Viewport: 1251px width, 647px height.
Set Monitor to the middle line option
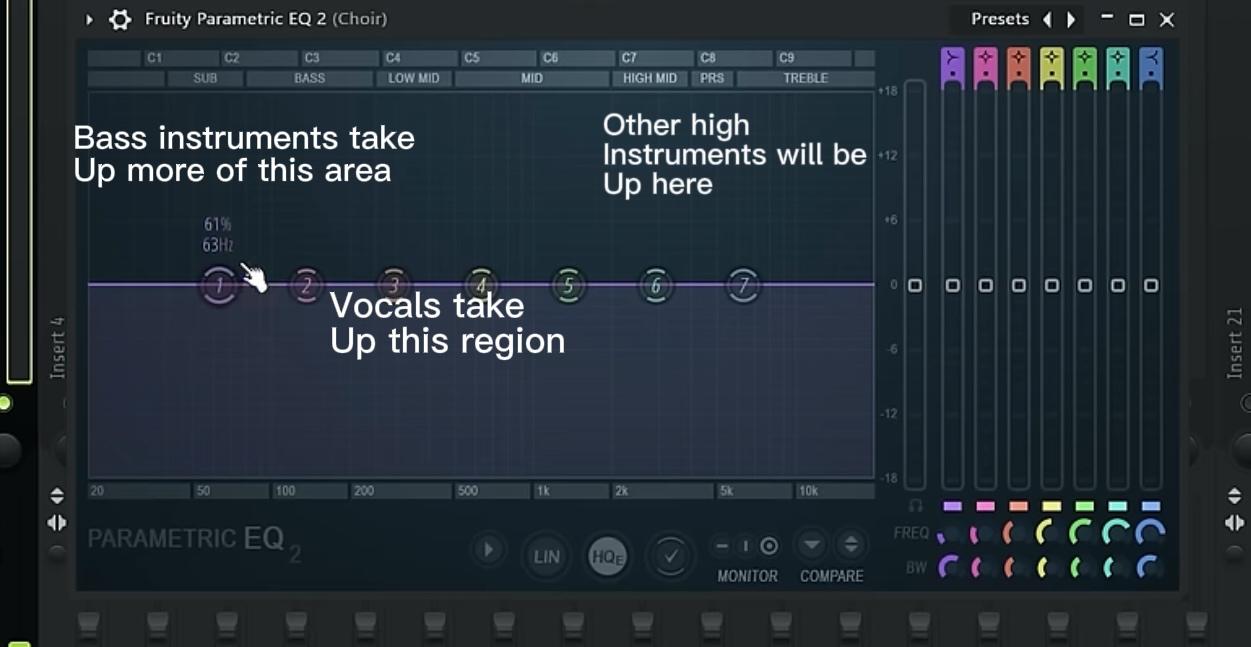pos(745,546)
